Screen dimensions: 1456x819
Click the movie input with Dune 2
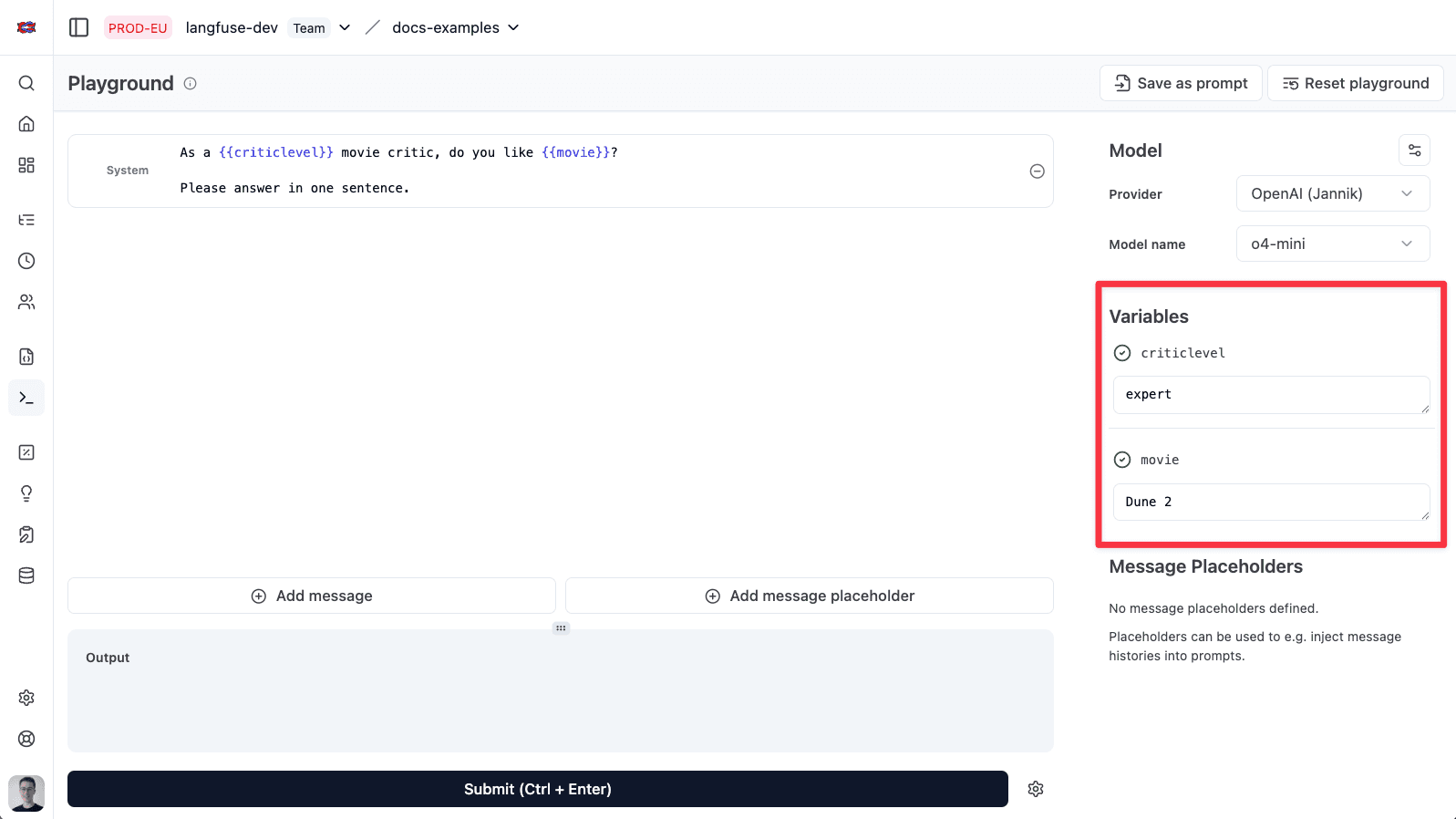click(x=1271, y=502)
